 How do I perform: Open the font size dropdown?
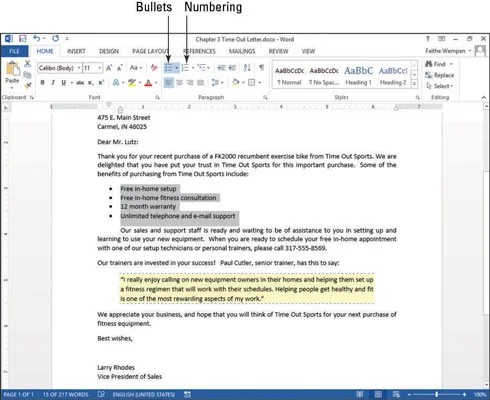99,68
